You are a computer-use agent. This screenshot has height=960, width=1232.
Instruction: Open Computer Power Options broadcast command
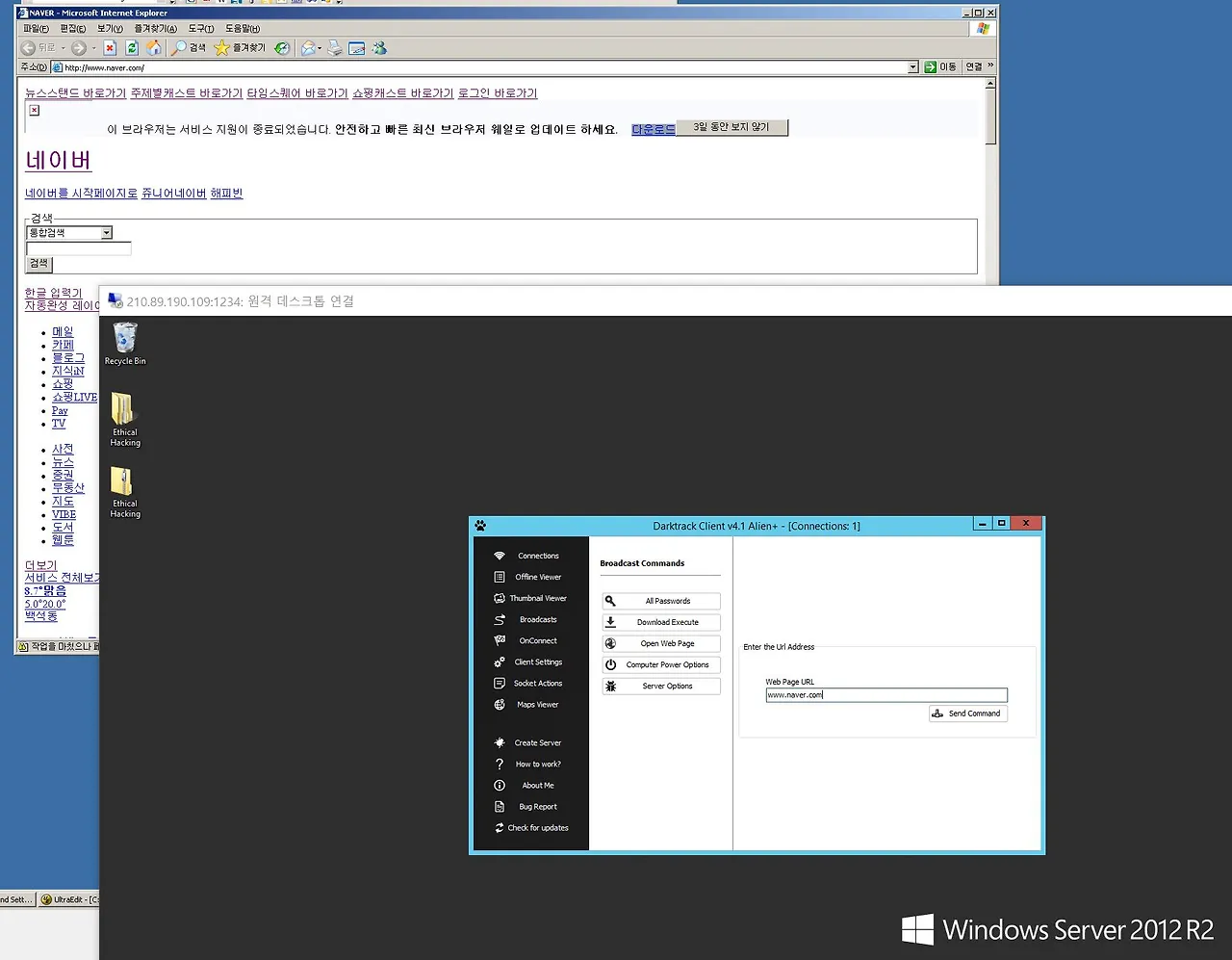pos(661,664)
